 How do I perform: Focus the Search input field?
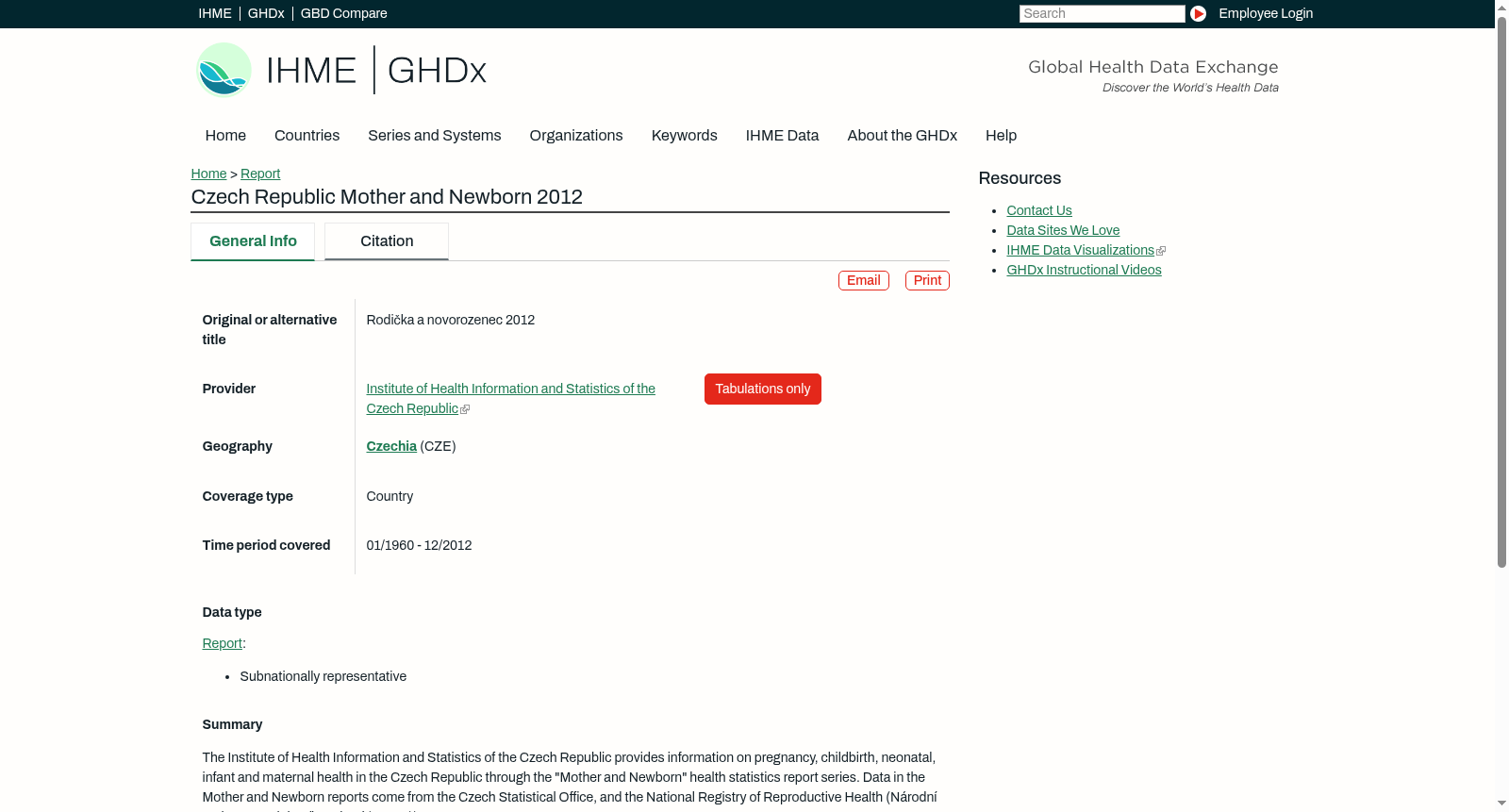click(1102, 13)
